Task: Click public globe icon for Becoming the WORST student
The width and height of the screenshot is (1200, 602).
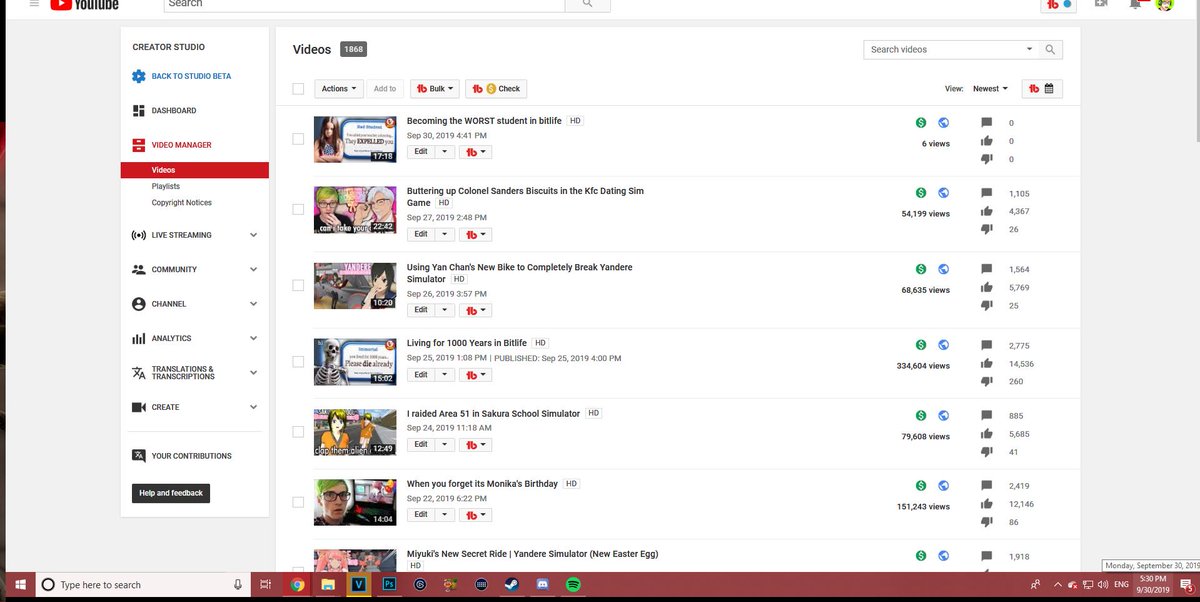Action: (943, 123)
